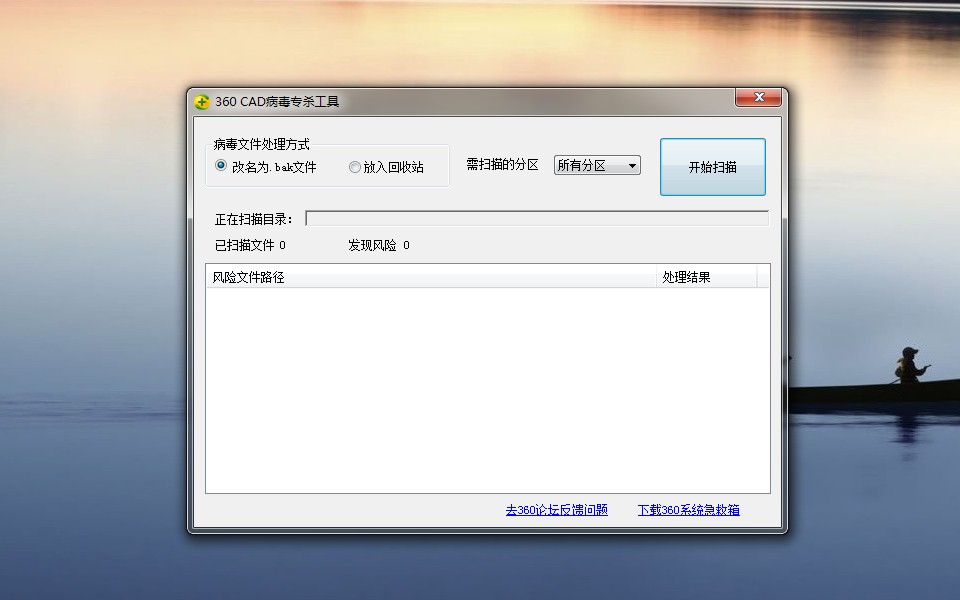Click the 360 green plus title icon

pos(202,102)
